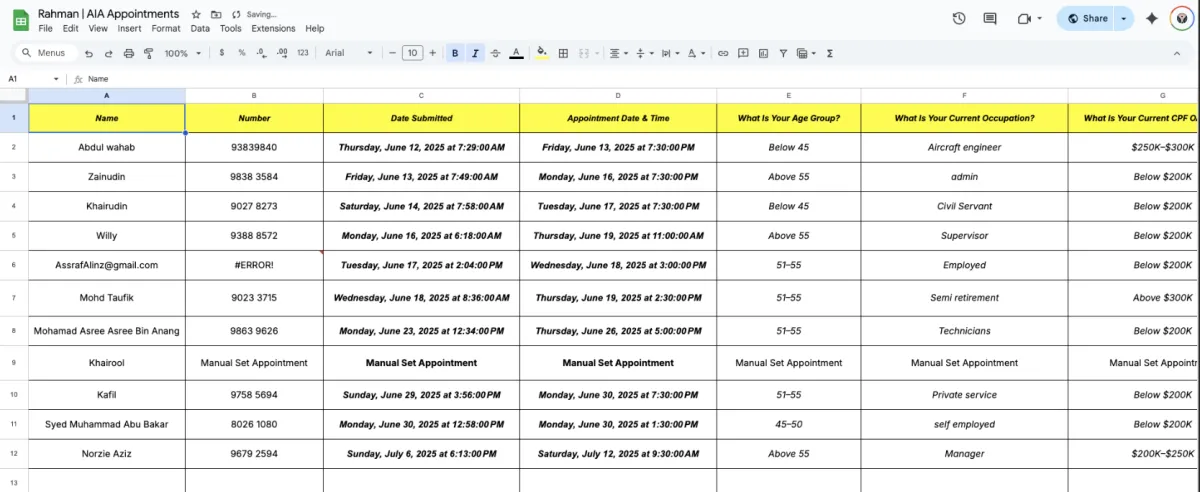Open the Format menu
This screenshot has width=1200, height=492.
tap(166, 29)
